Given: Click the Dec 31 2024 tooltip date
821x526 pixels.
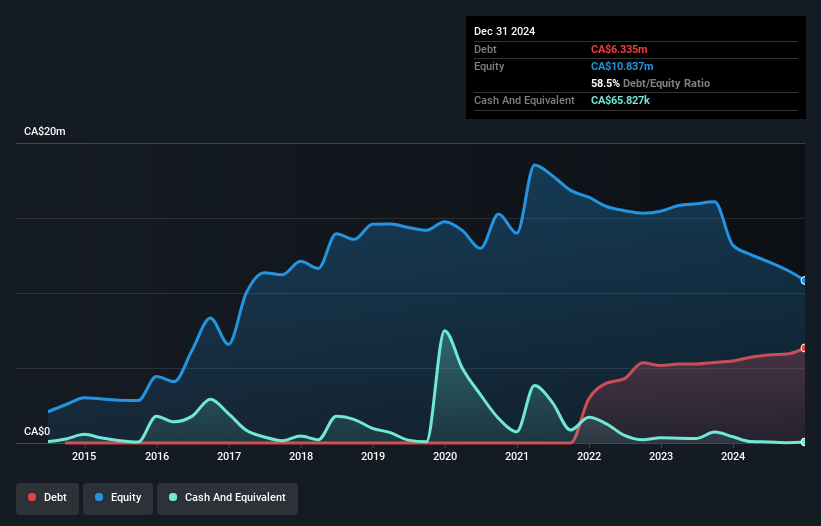Looking at the screenshot, I should click(504, 31).
